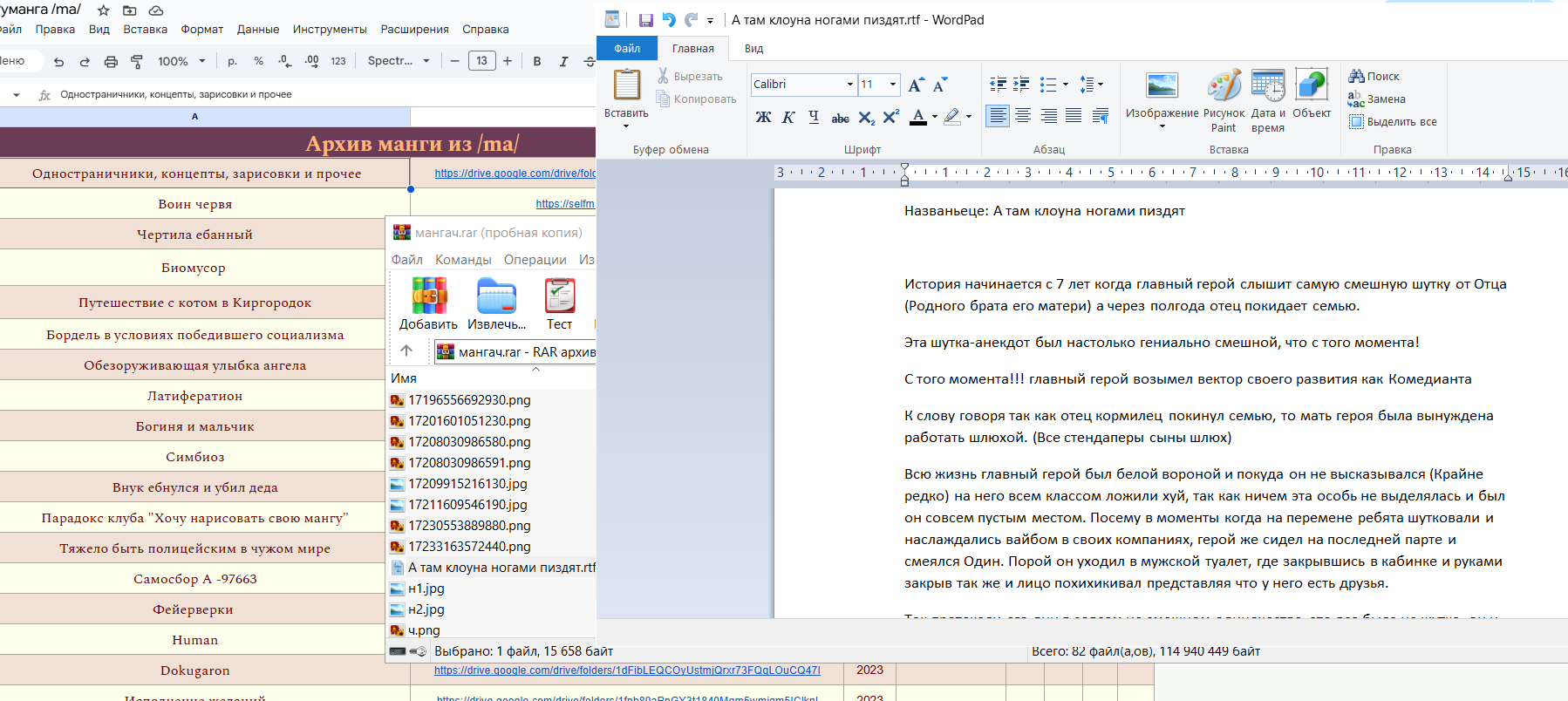Click the Извлечь icon in WinRAR

point(497,296)
